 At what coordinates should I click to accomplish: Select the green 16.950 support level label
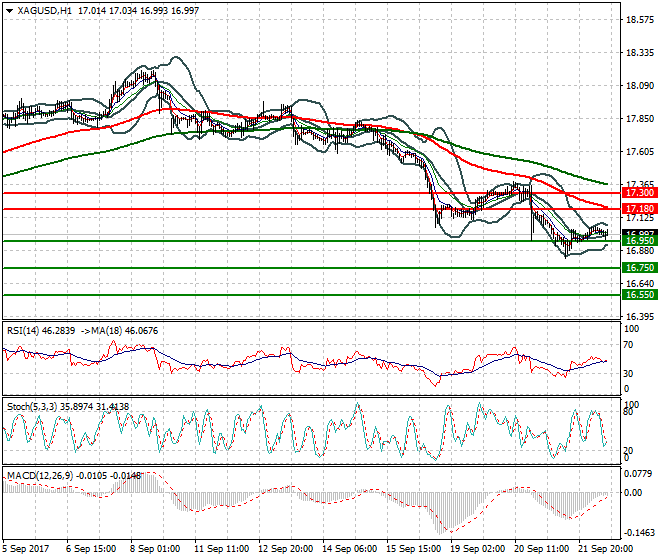click(x=640, y=241)
